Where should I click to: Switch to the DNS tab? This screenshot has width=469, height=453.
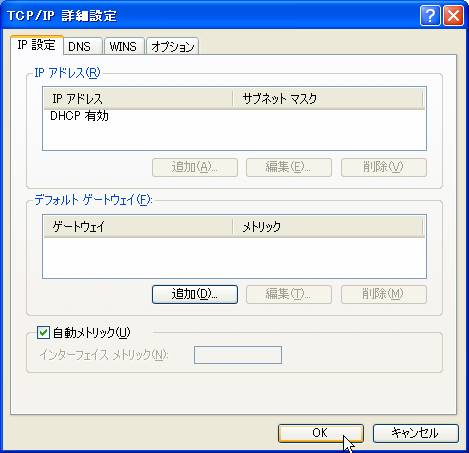coord(82,46)
